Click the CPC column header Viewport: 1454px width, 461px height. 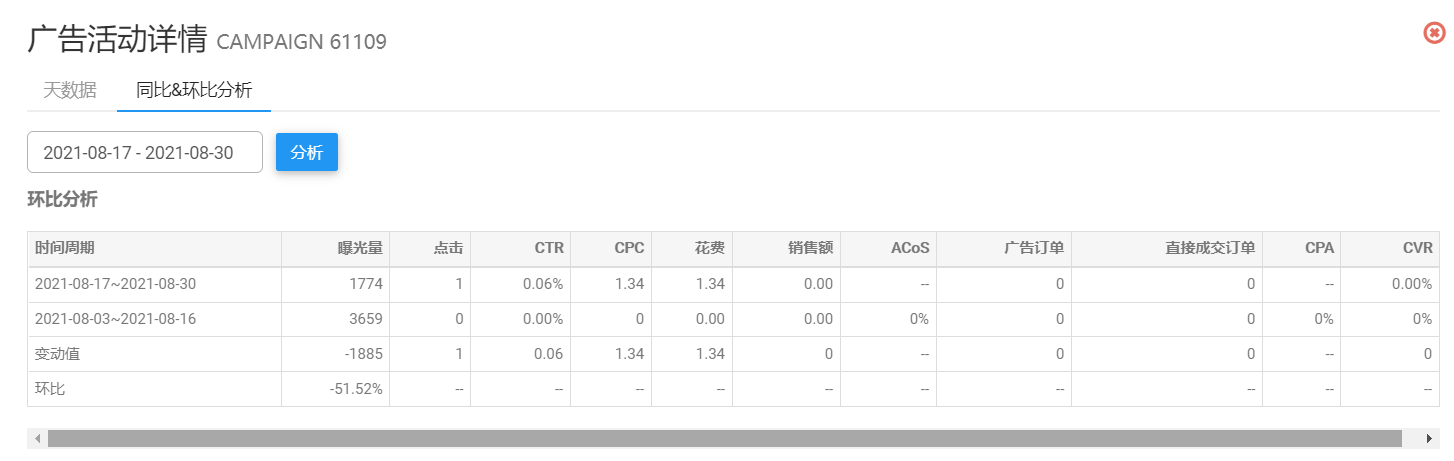click(629, 248)
